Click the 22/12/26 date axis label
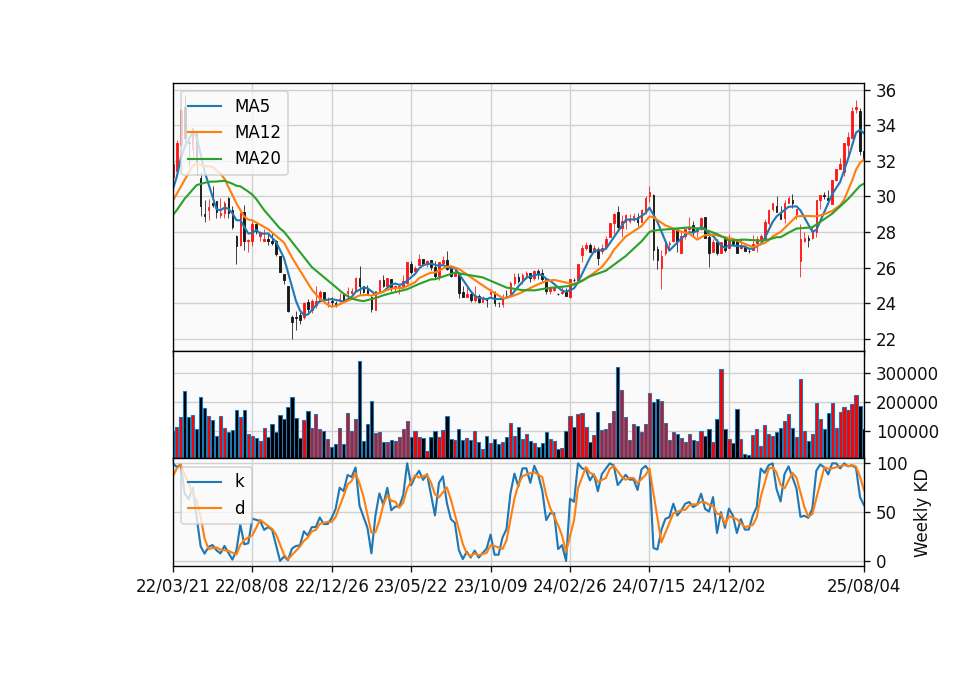Viewport: 960px width, 690px height. 332,587
